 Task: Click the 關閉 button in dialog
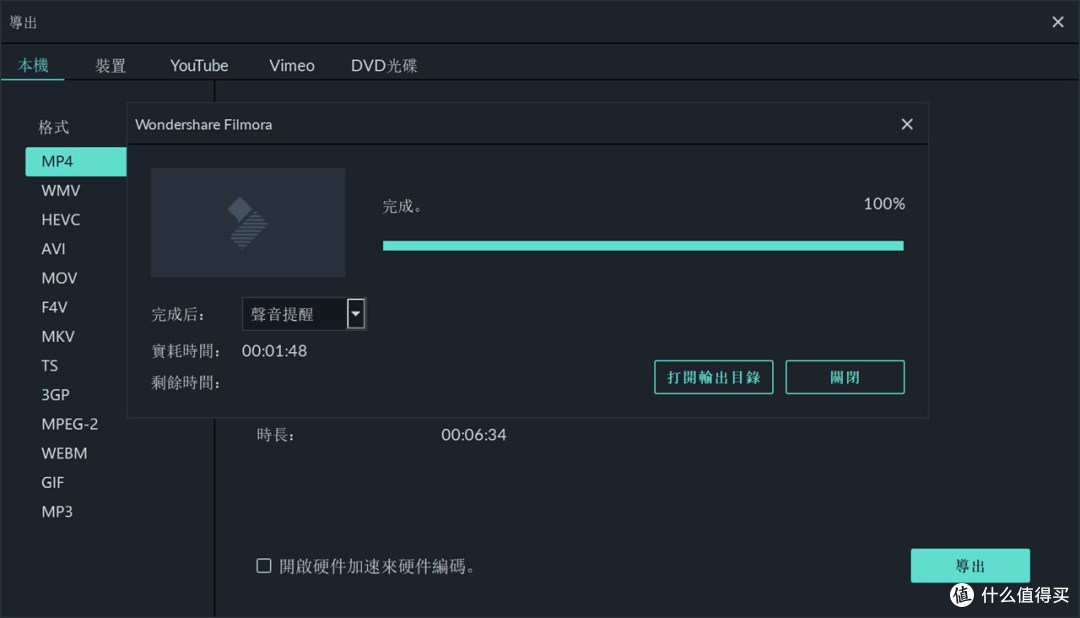pos(844,377)
